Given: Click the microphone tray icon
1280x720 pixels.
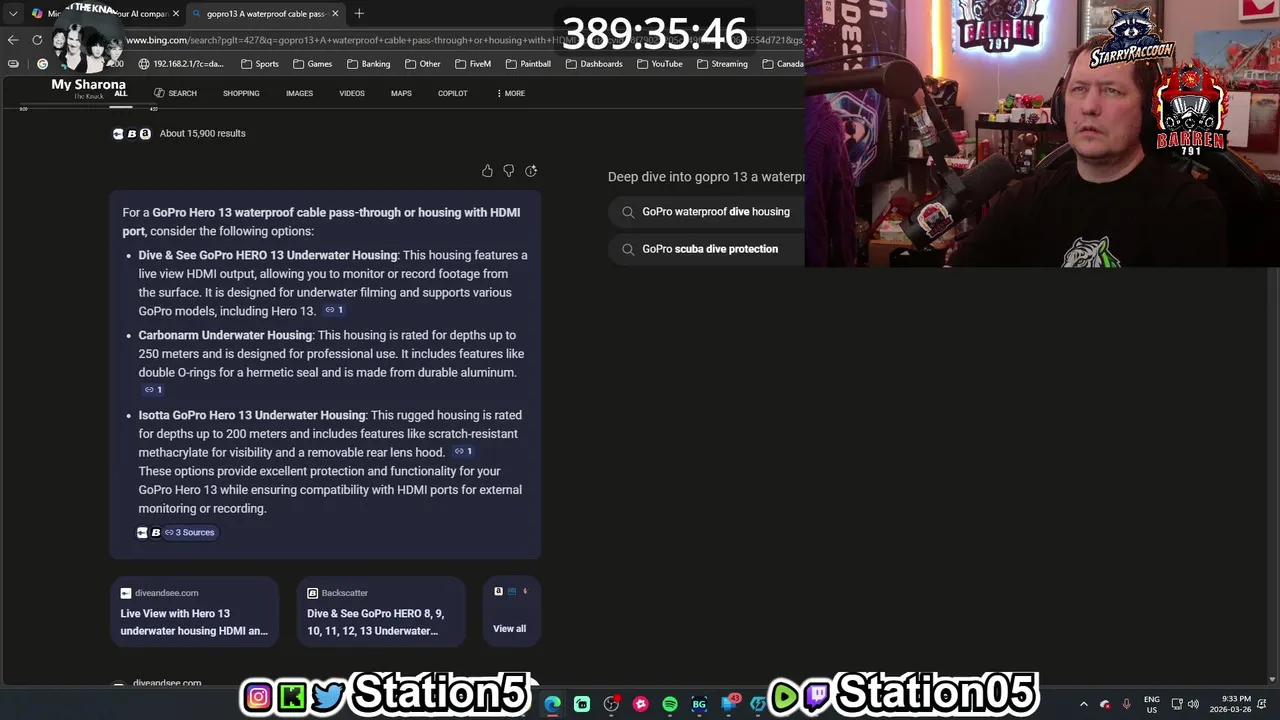Looking at the screenshot, I should (1126, 704).
